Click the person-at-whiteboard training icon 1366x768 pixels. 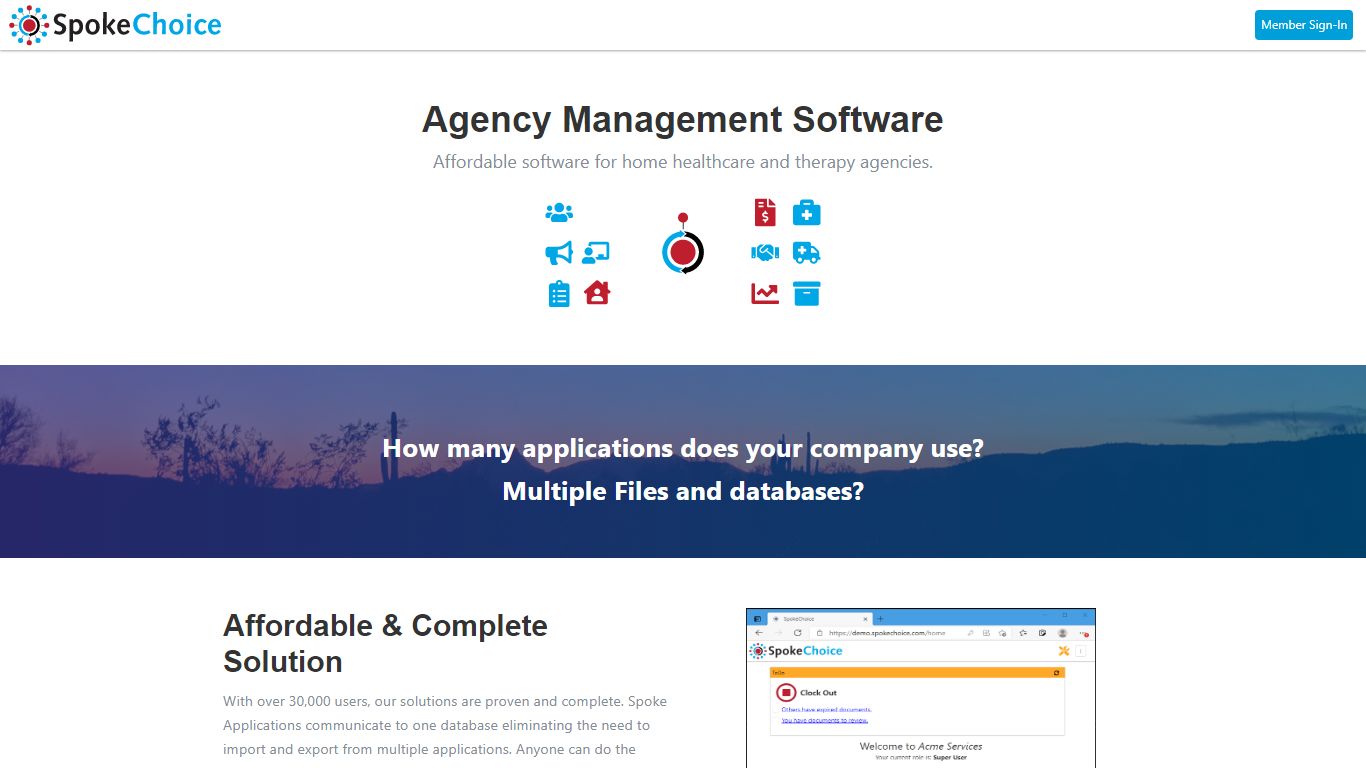point(596,253)
